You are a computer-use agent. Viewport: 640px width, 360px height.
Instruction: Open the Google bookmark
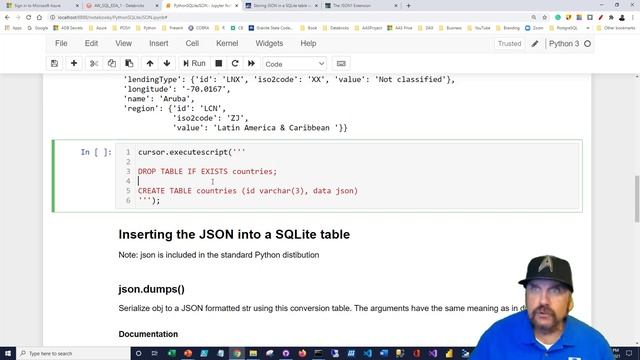coord(38,28)
